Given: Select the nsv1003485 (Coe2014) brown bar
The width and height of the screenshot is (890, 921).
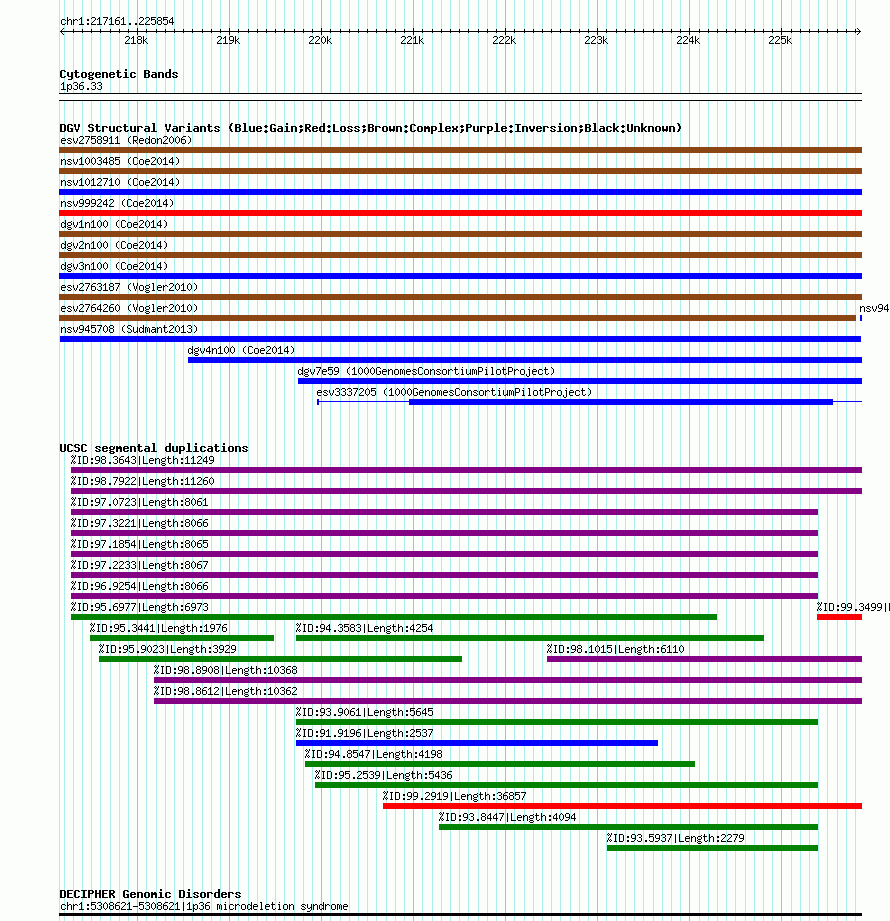Looking at the screenshot, I should pos(460,171).
